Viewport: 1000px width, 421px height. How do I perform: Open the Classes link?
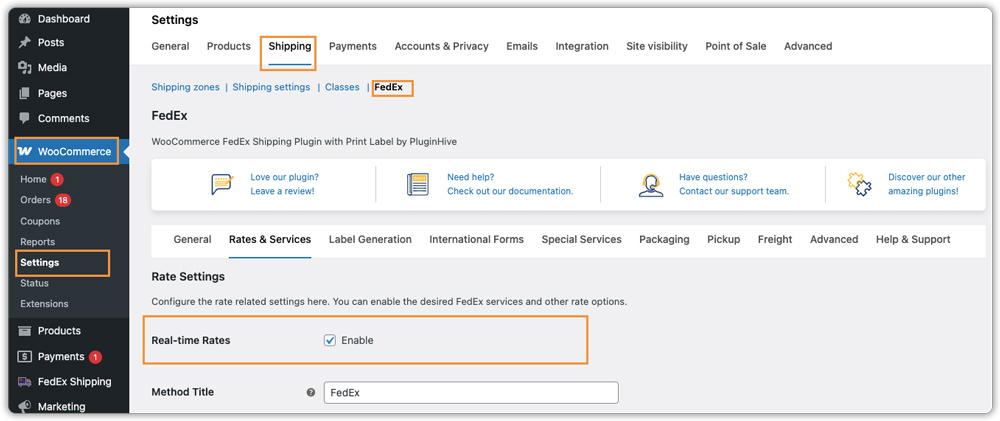[x=342, y=87]
